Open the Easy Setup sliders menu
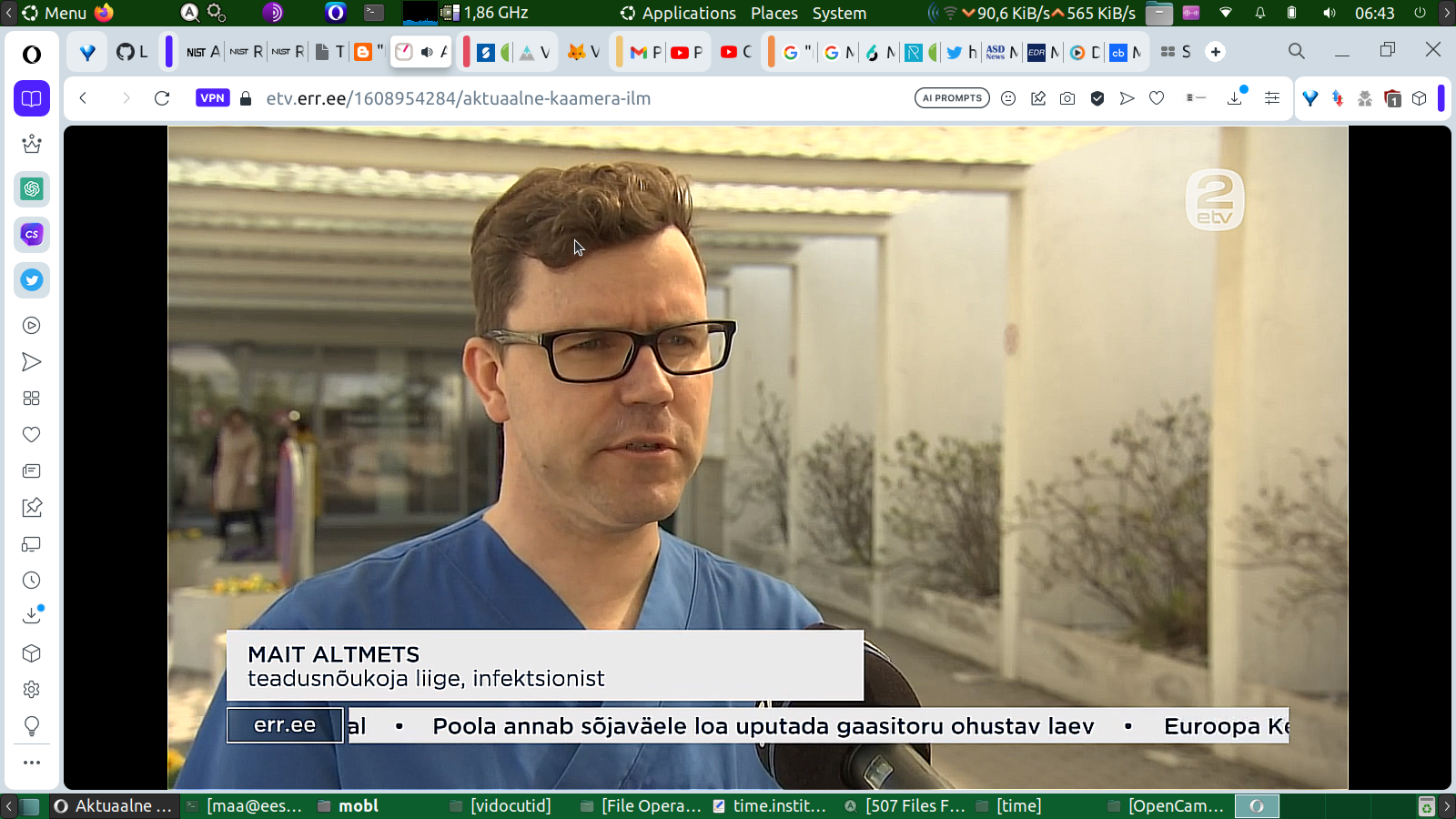The height and width of the screenshot is (819, 1456). pos(1272,98)
